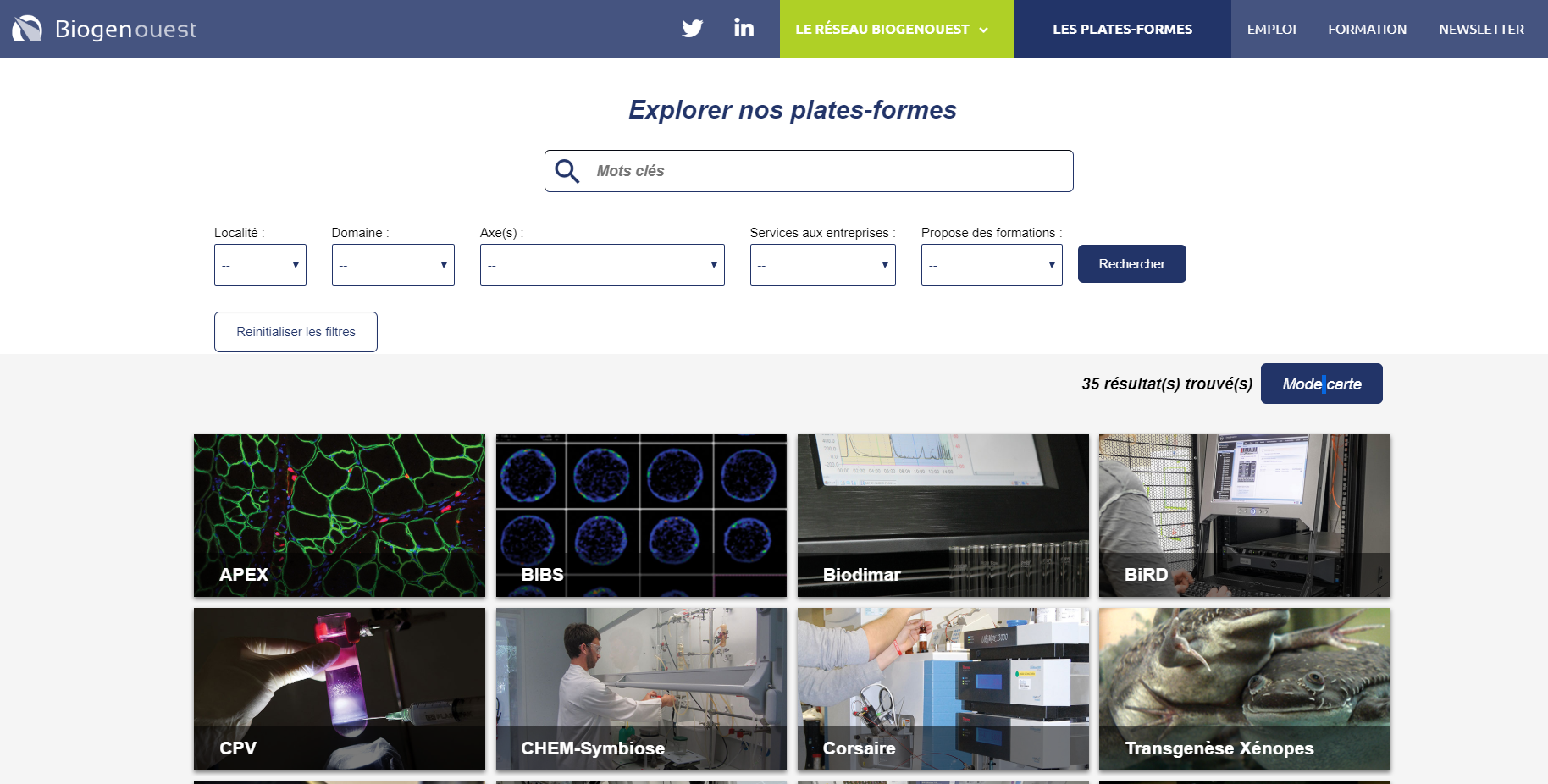Click Reinitialiser les filtres button
Screen dimensions: 1548x784
point(296,332)
